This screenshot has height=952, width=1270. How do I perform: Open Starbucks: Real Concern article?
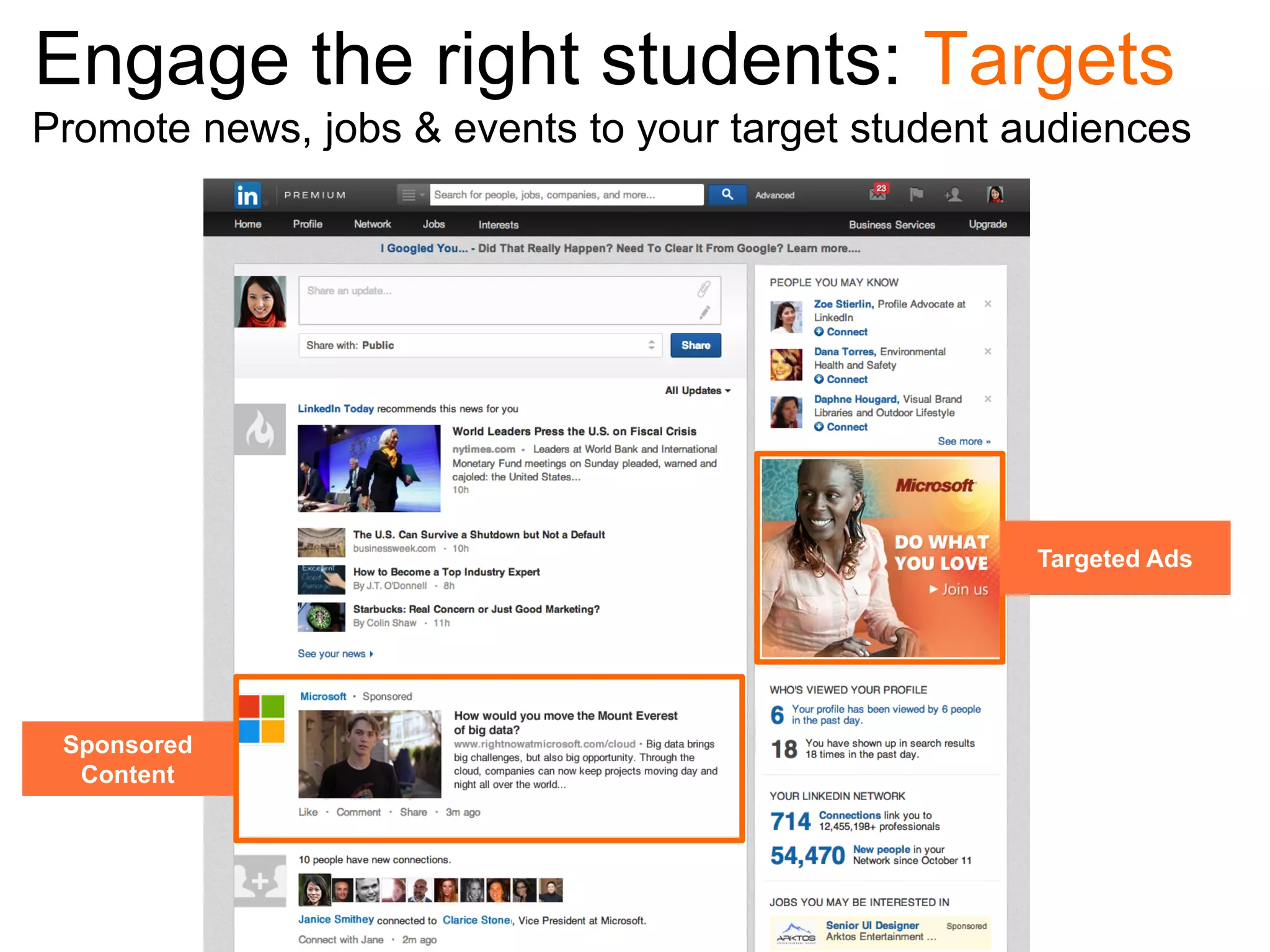pyautogui.click(x=476, y=609)
